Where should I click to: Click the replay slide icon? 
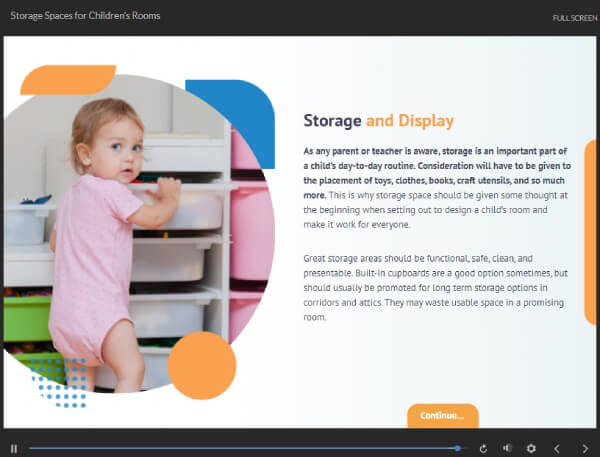[484, 449]
